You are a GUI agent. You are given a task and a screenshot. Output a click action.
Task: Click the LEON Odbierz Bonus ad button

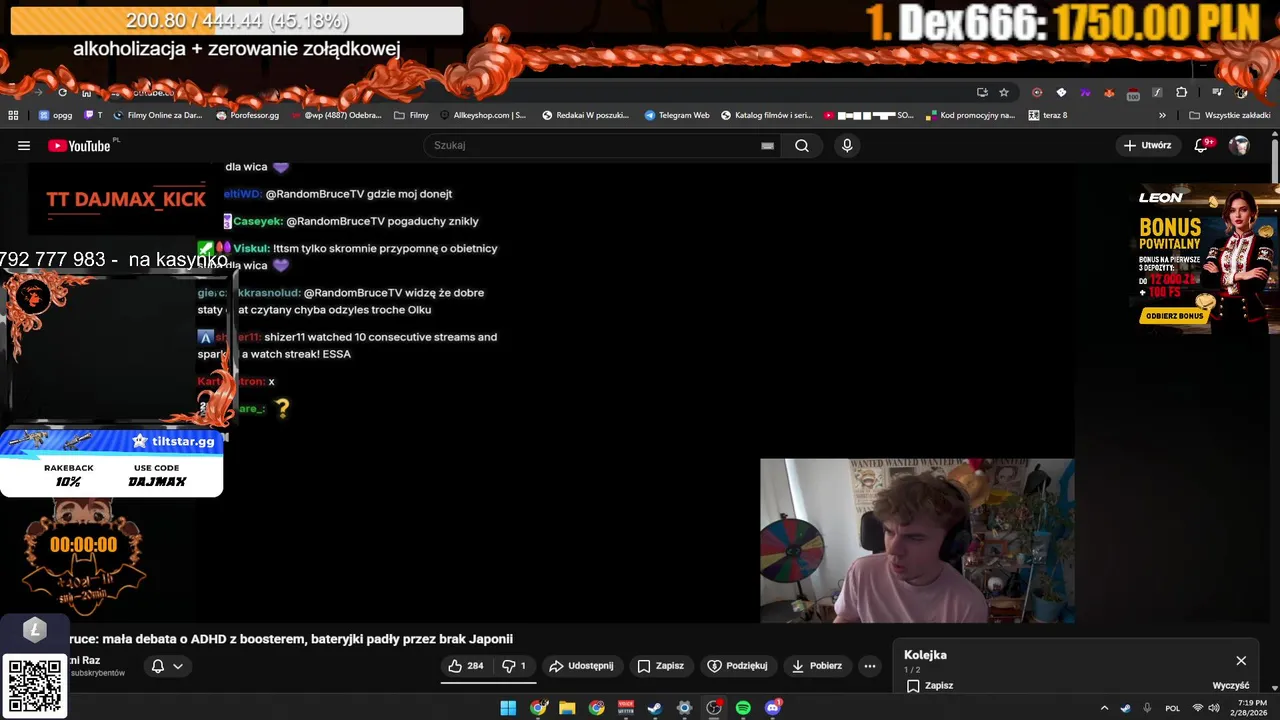(1174, 316)
